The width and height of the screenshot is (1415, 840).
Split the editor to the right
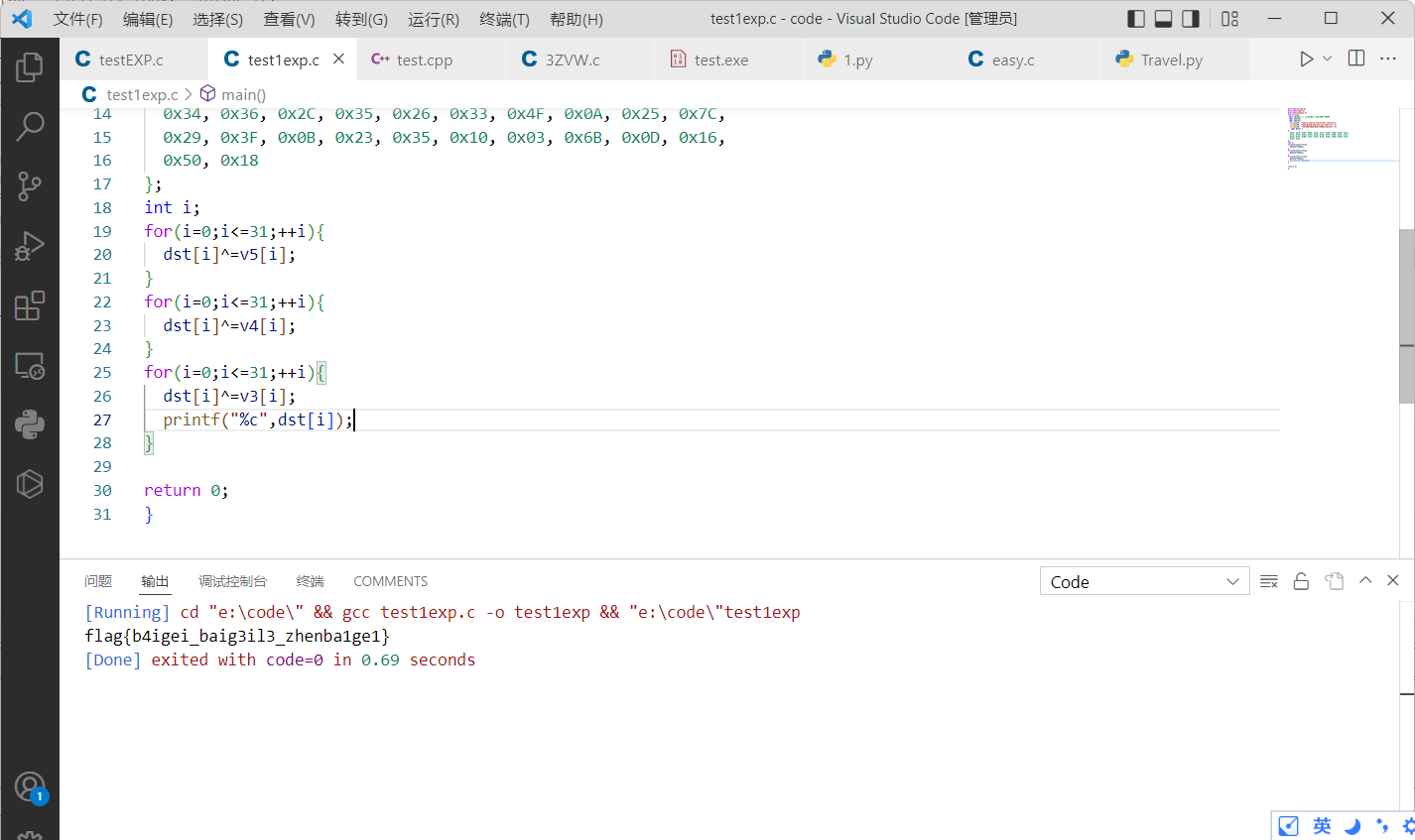coord(1356,60)
